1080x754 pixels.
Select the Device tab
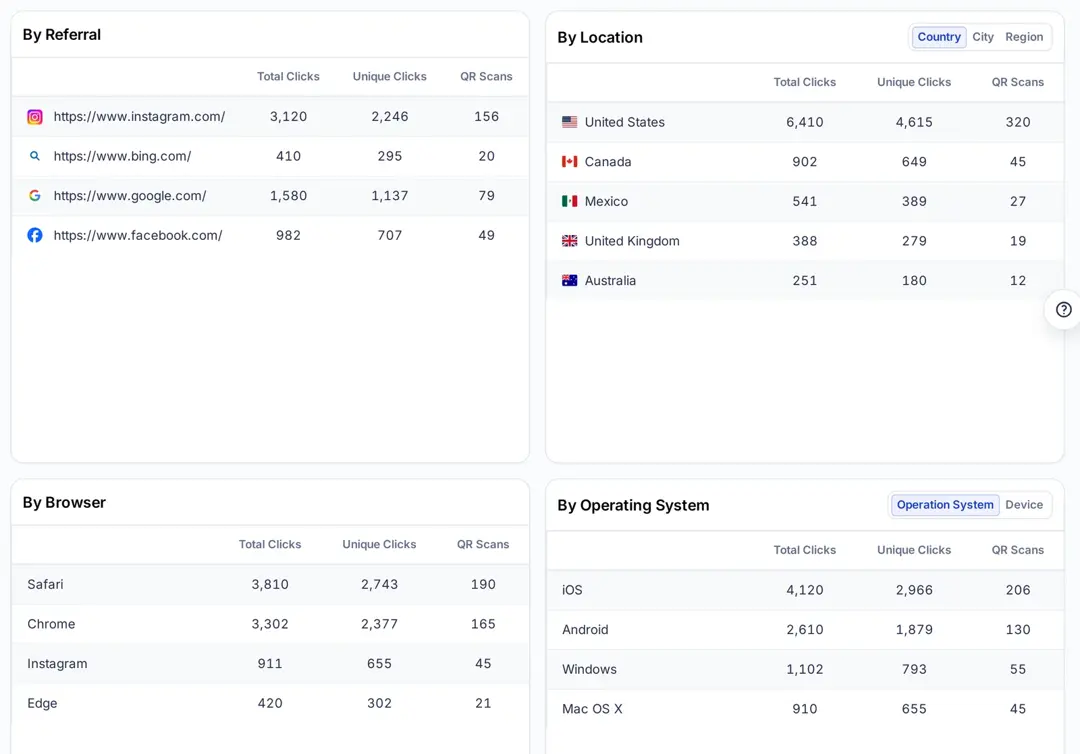pos(1024,505)
